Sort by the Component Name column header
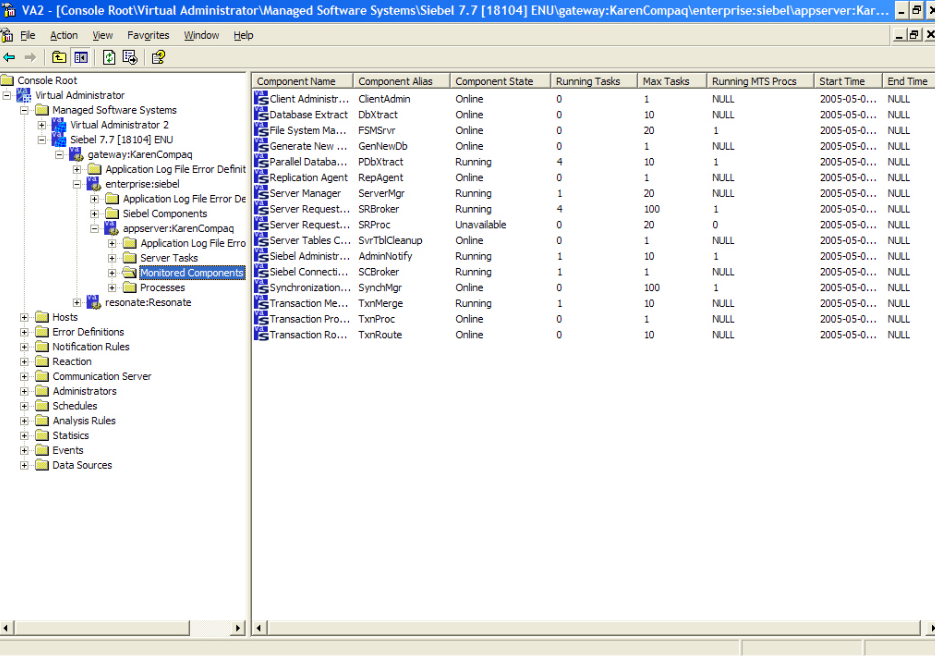The height and width of the screenshot is (656, 935). click(303, 81)
